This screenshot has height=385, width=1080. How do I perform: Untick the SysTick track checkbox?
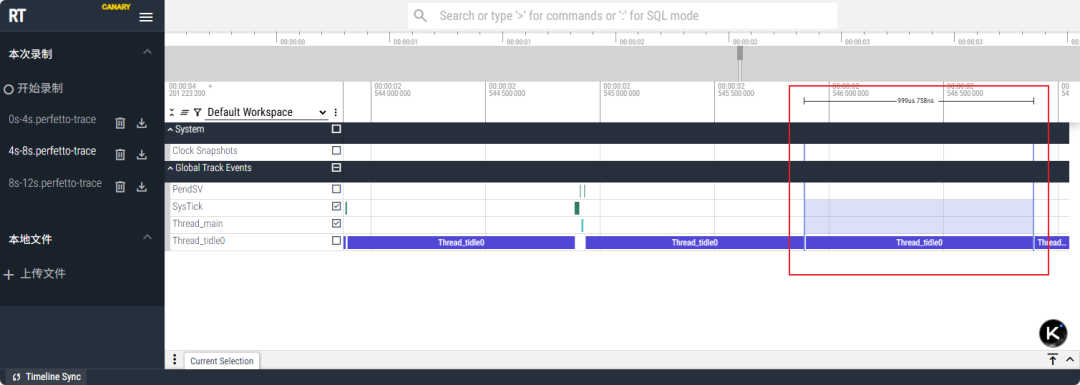336,206
